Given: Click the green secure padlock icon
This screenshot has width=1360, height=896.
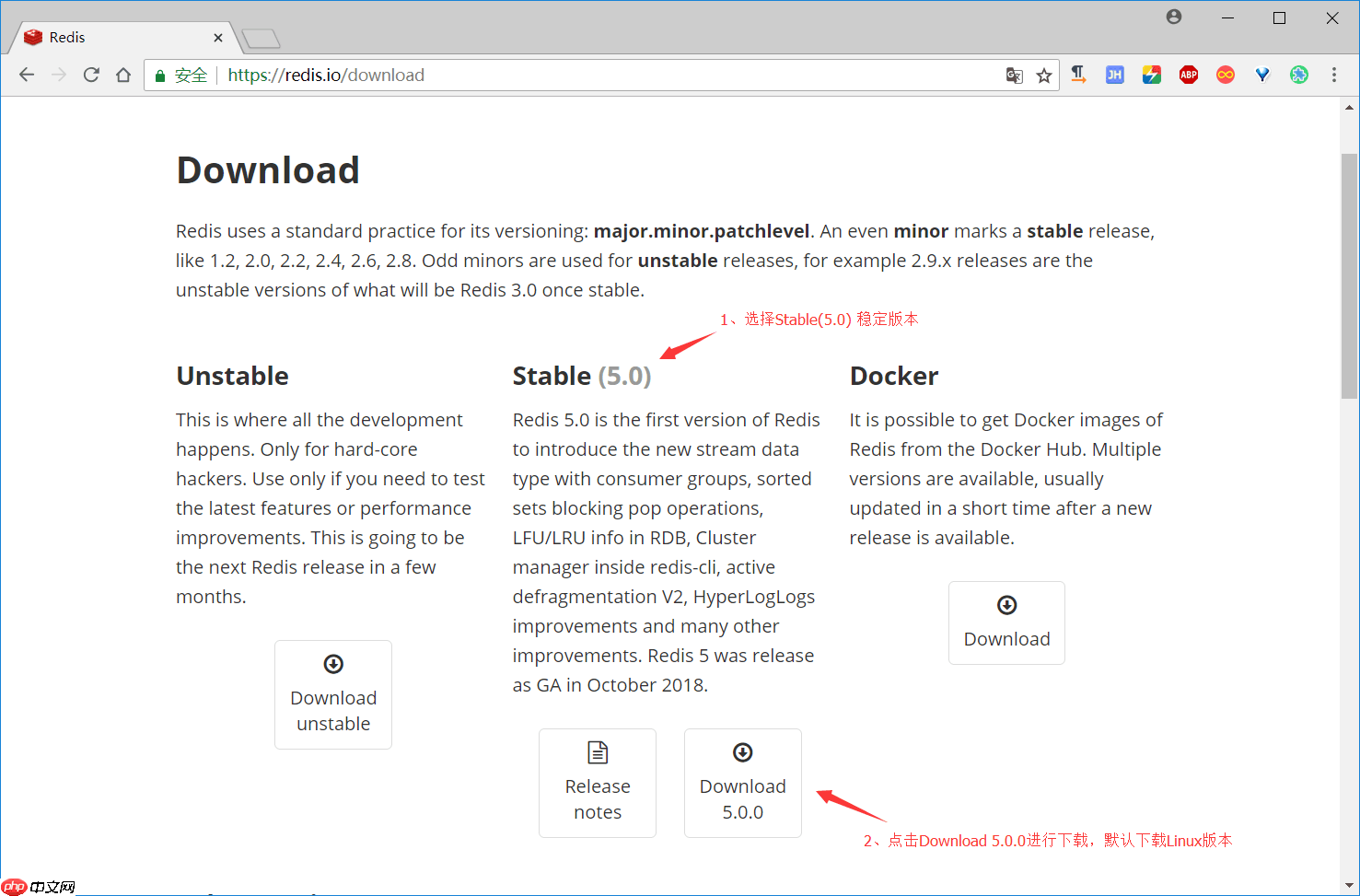Looking at the screenshot, I should (x=160, y=76).
